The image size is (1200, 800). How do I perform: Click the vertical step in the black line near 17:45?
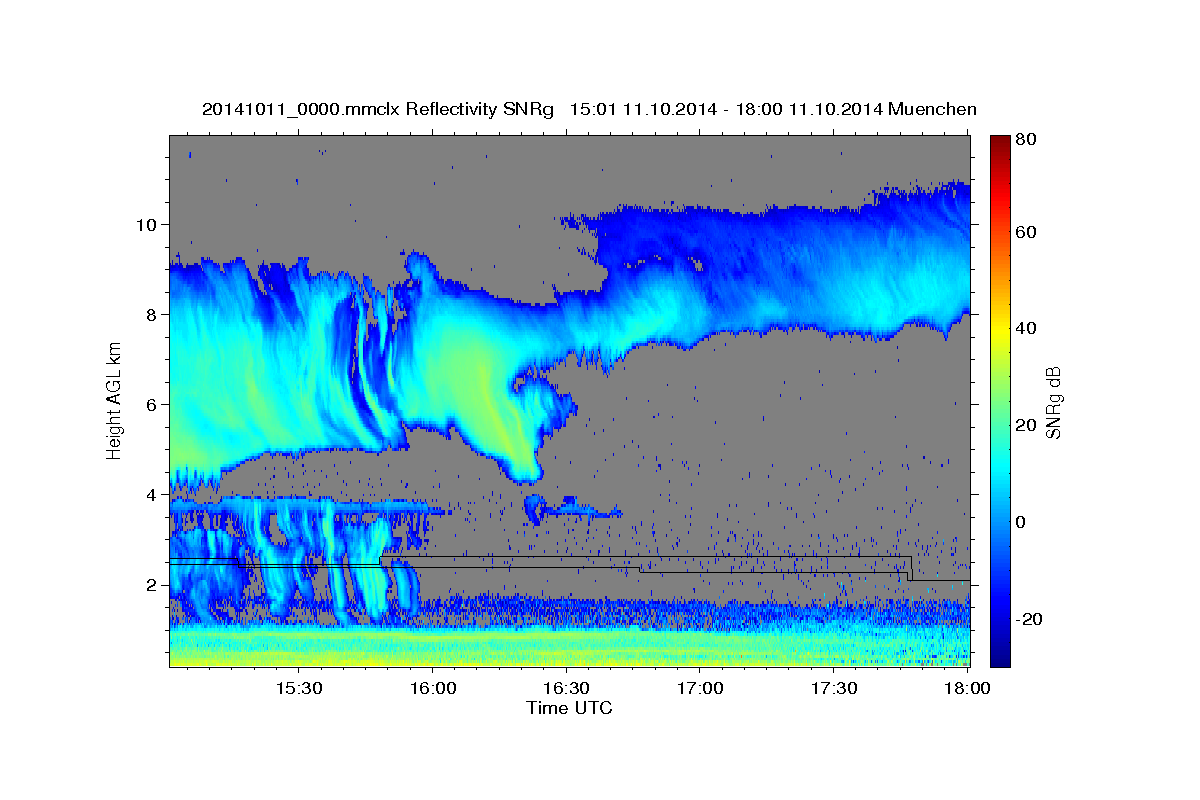910,568
